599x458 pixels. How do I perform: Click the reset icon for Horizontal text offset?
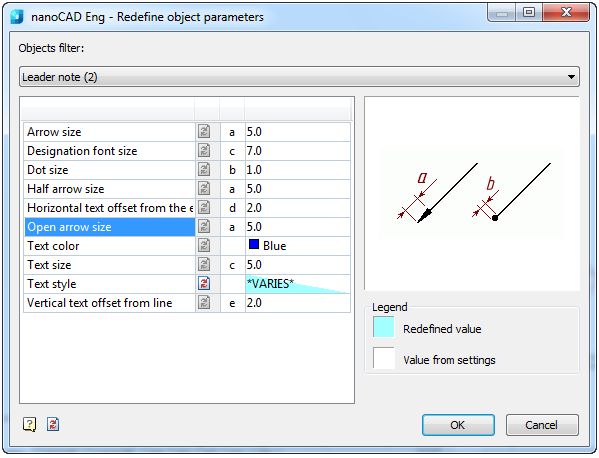[204, 208]
